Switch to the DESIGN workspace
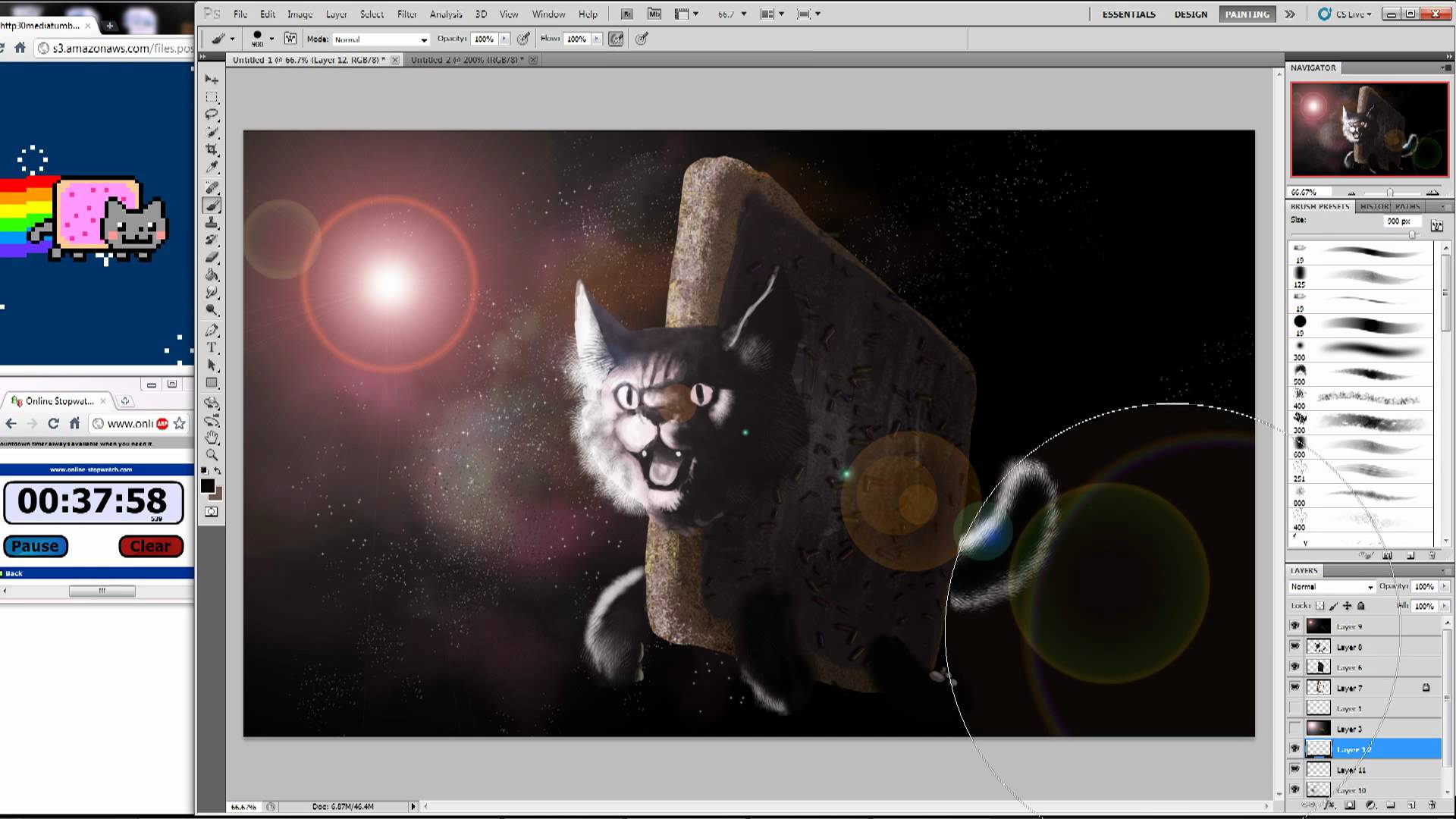The image size is (1456, 819). tap(1191, 14)
